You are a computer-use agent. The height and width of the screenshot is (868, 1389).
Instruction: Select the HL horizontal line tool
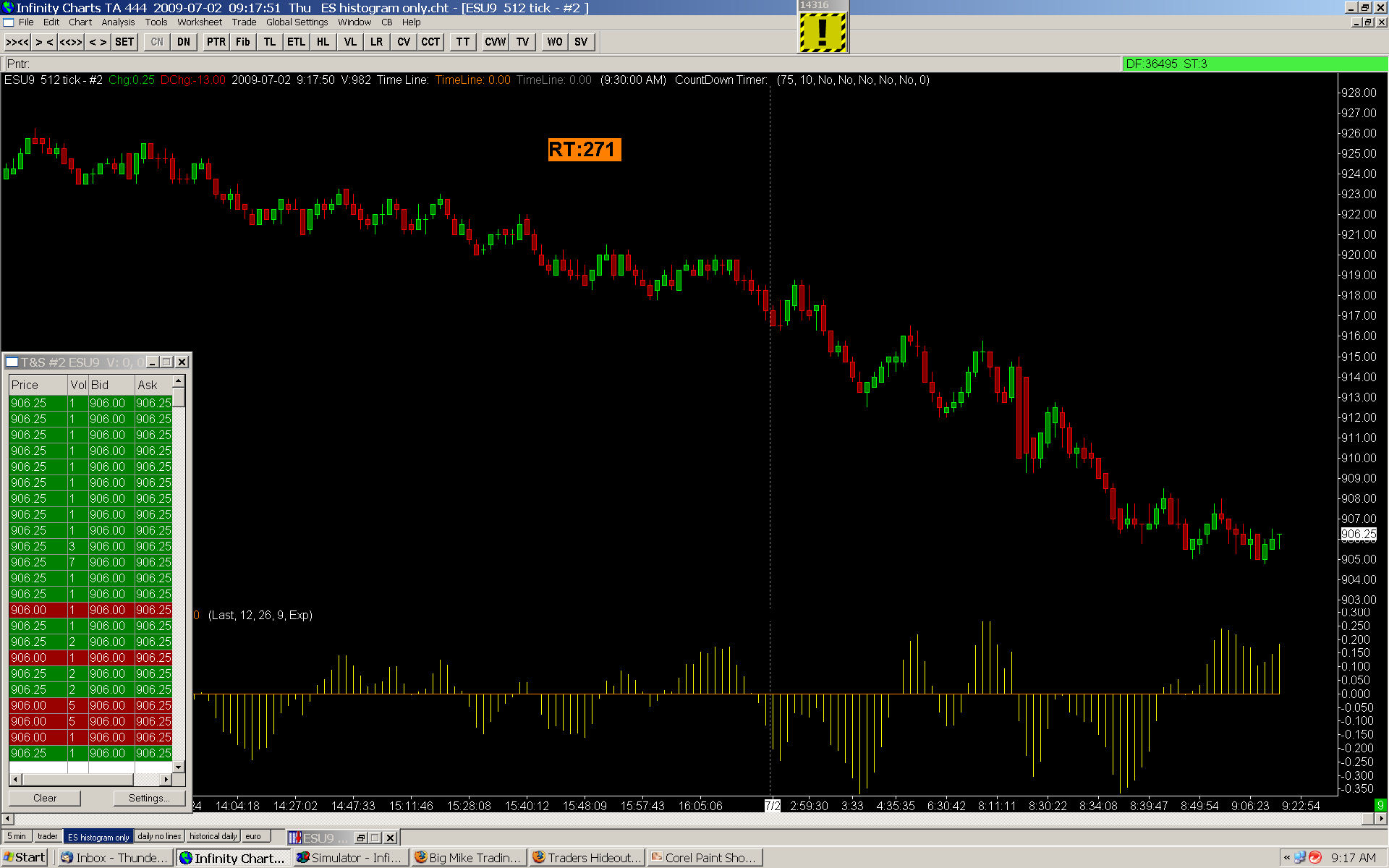(323, 42)
